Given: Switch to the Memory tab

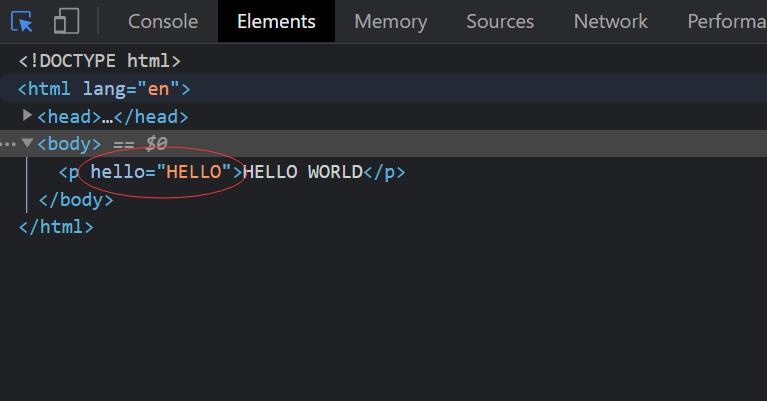Looking at the screenshot, I should 390,21.
